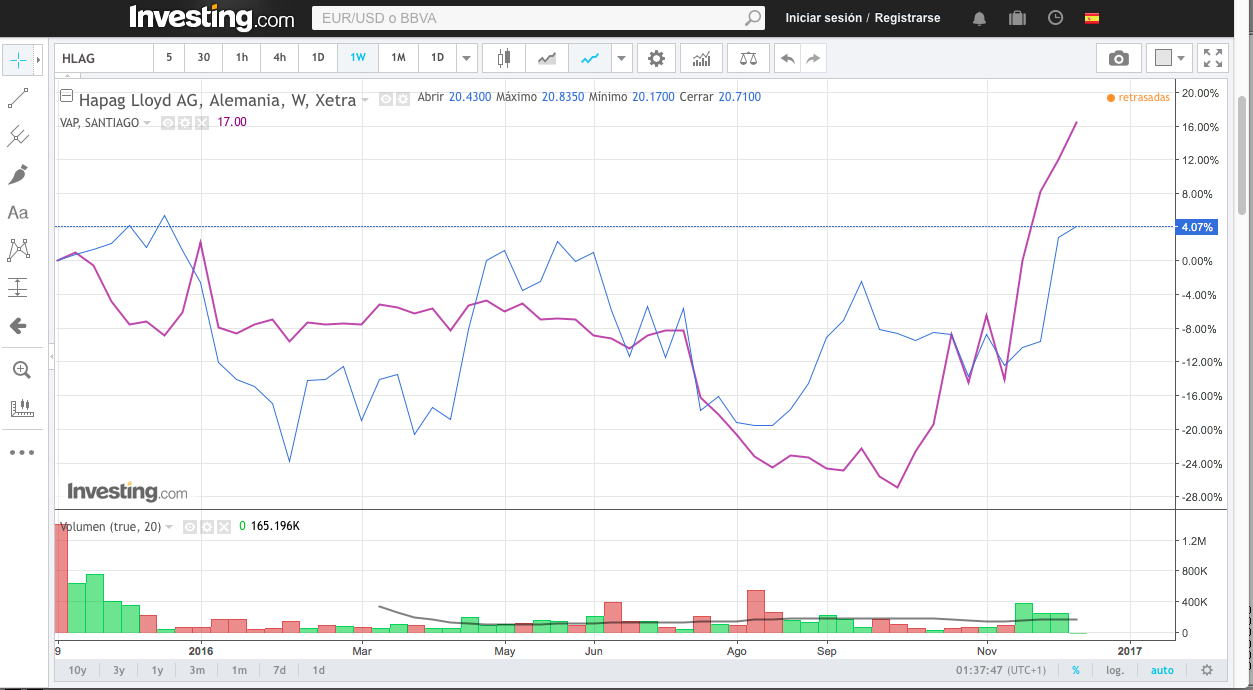Screen dimensions: 1253x690
Task: Remove the VAP, SANTIAGO comparison series
Action: 201,122
